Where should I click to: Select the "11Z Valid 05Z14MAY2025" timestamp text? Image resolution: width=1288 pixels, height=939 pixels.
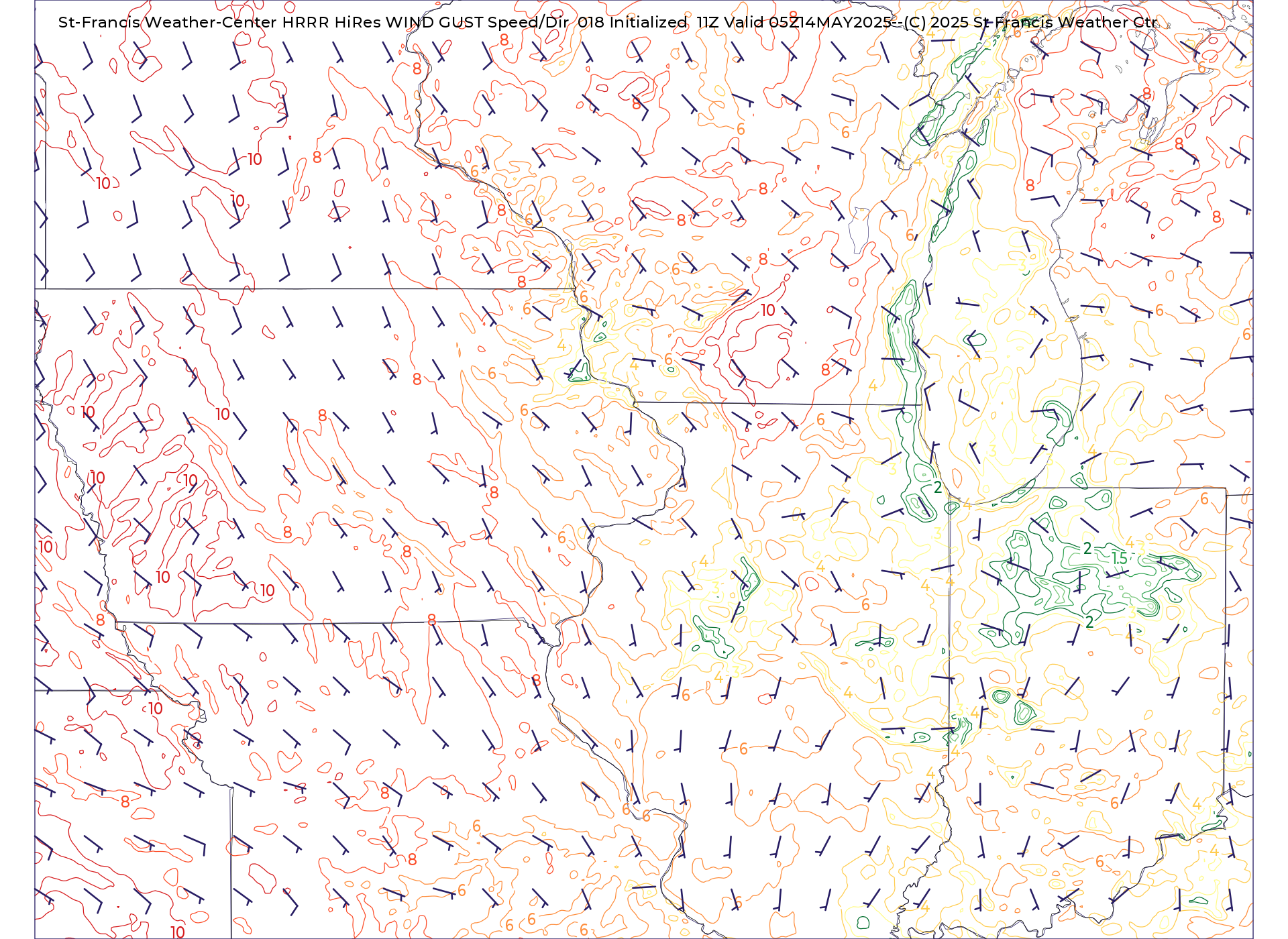click(x=794, y=22)
